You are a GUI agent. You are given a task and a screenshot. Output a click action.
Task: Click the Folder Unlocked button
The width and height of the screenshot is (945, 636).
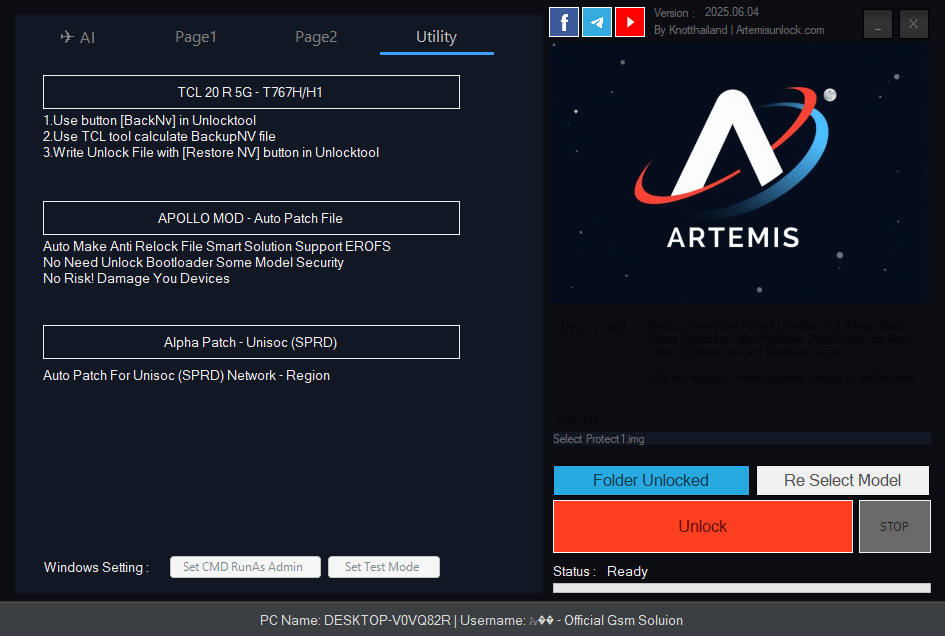click(651, 480)
